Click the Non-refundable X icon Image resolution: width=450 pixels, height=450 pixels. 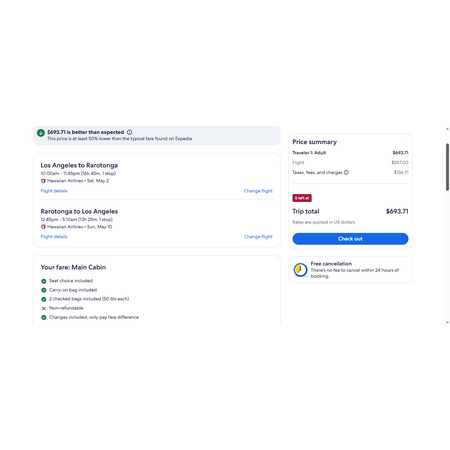point(44,308)
